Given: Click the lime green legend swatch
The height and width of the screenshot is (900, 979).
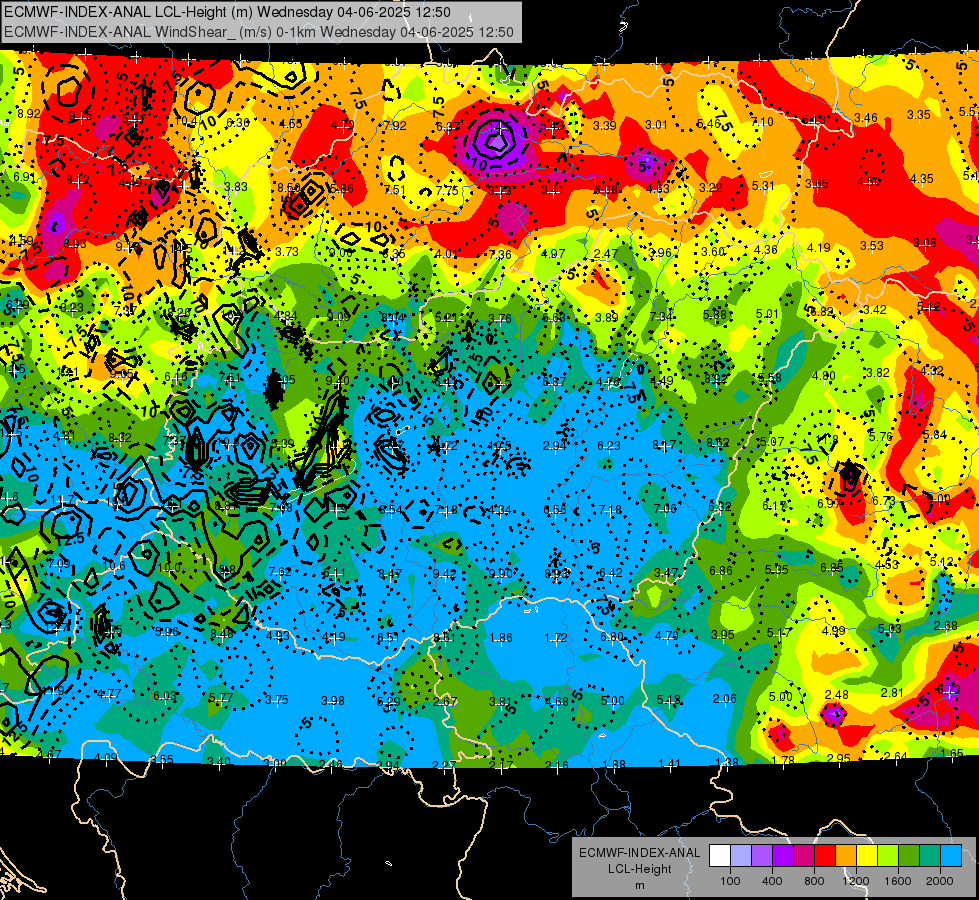Looking at the screenshot, I should pyautogui.click(x=888, y=856).
